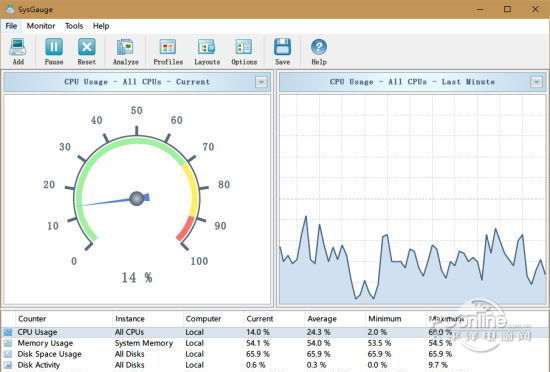Click the 9.7 % maximum value
The width and height of the screenshot is (550, 372).
coord(438,365)
